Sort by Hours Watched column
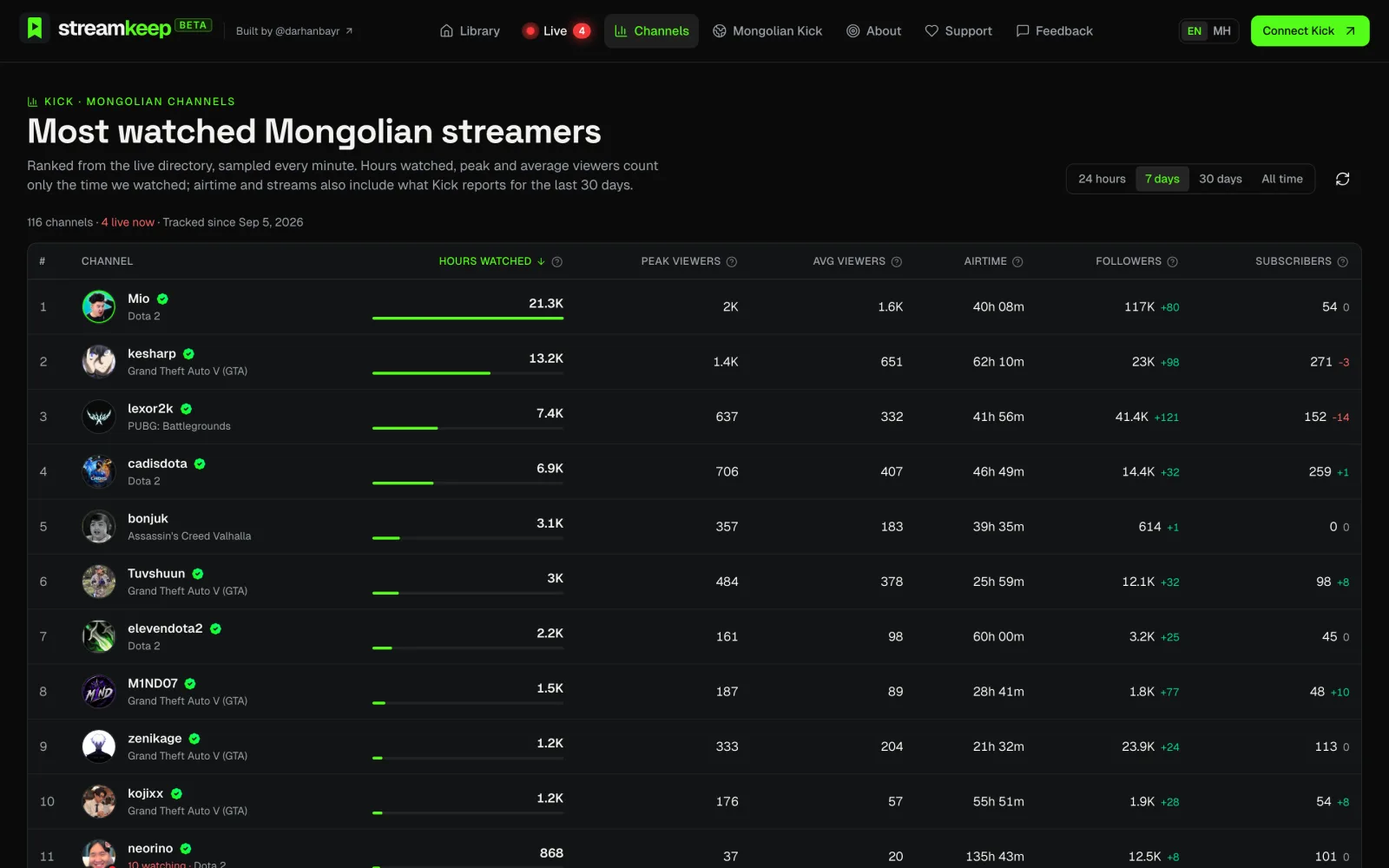 pyautogui.click(x=491, y=261)
